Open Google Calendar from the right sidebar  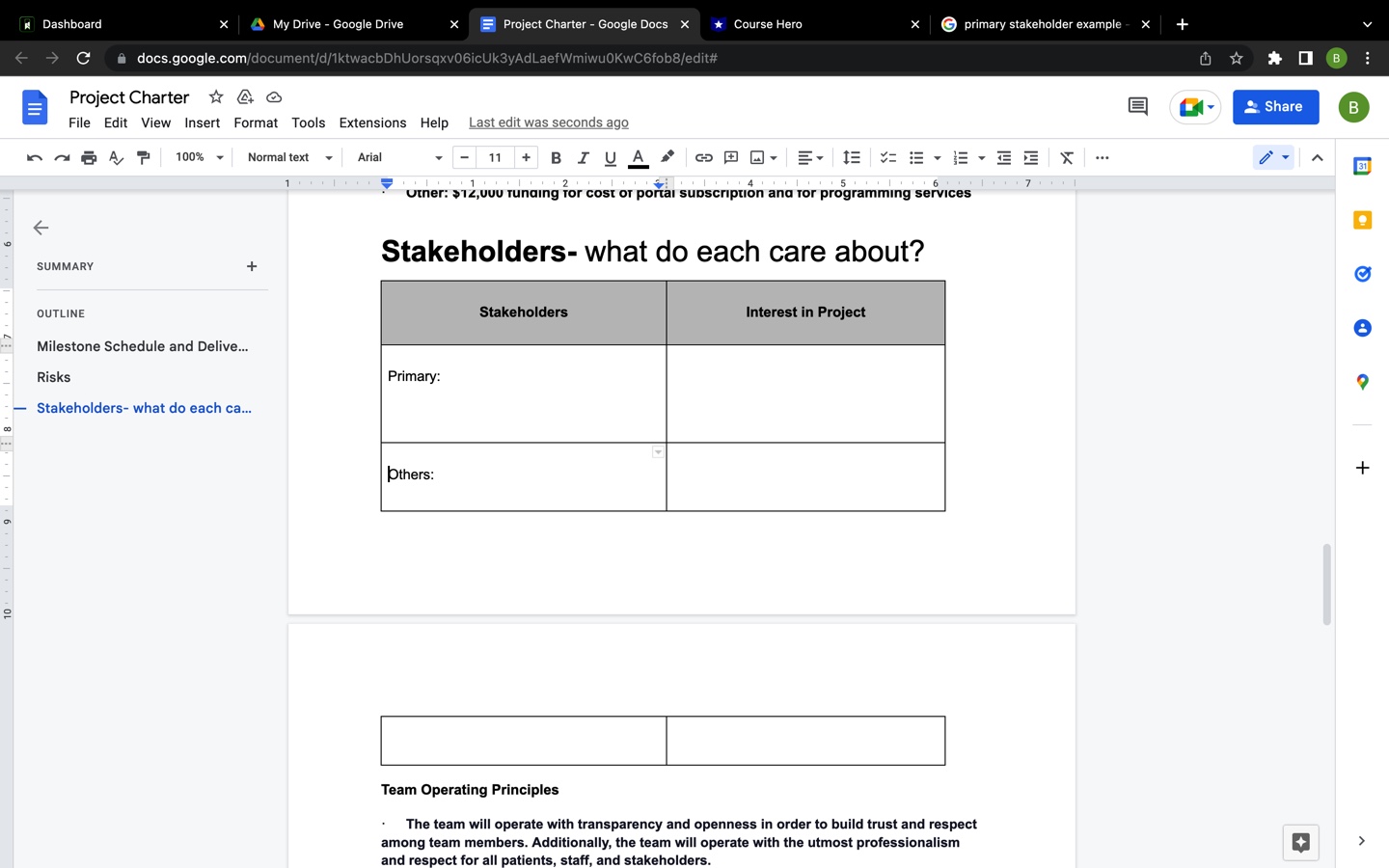(x=1362, y=166)
